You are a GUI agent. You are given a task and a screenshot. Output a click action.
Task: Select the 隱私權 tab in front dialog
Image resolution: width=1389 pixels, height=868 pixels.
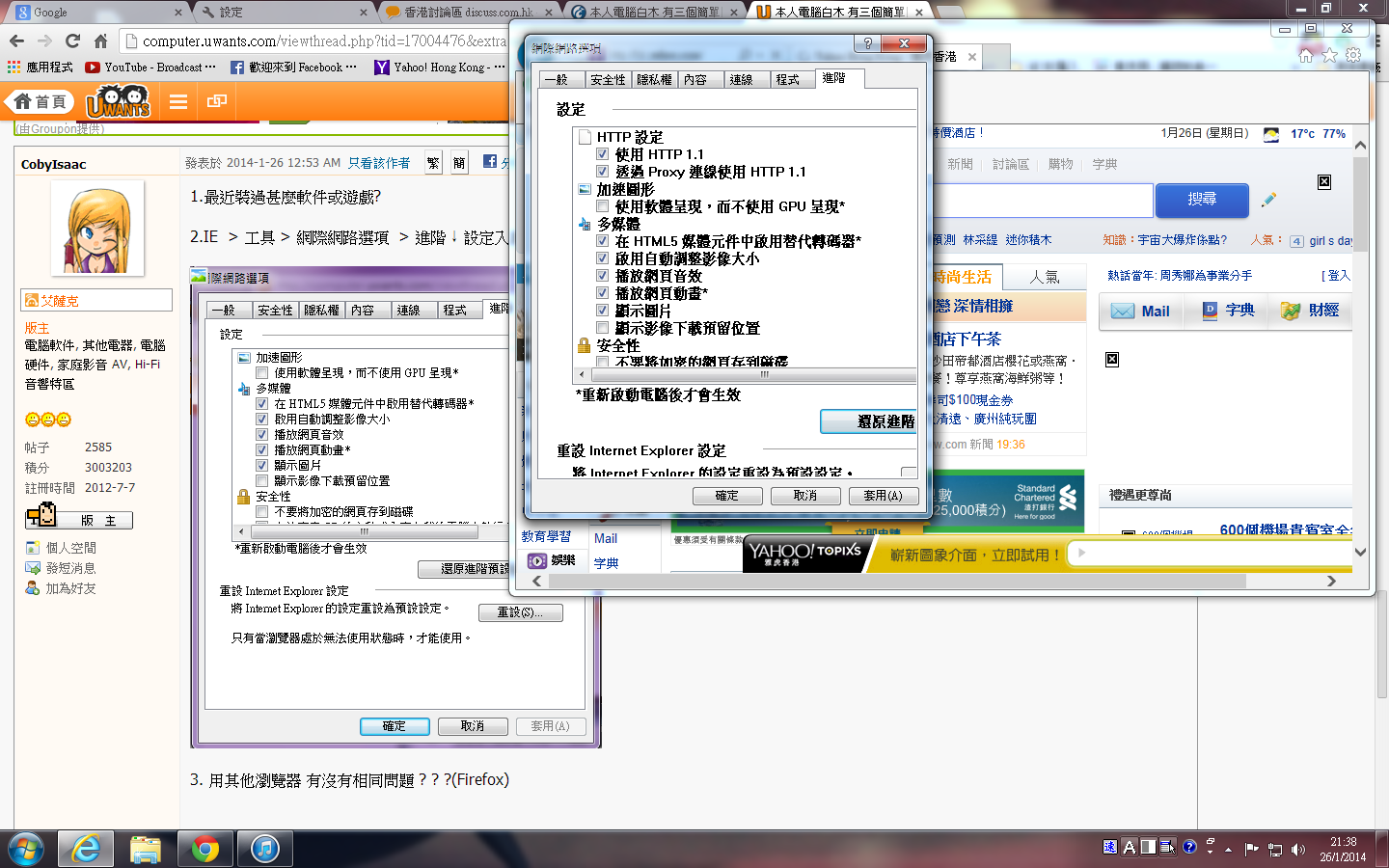(x=654, y=79)
